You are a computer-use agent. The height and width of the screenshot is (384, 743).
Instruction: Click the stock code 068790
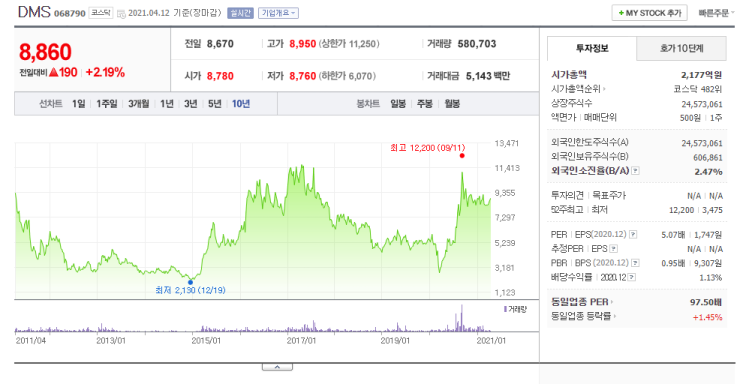coord(70,13)
